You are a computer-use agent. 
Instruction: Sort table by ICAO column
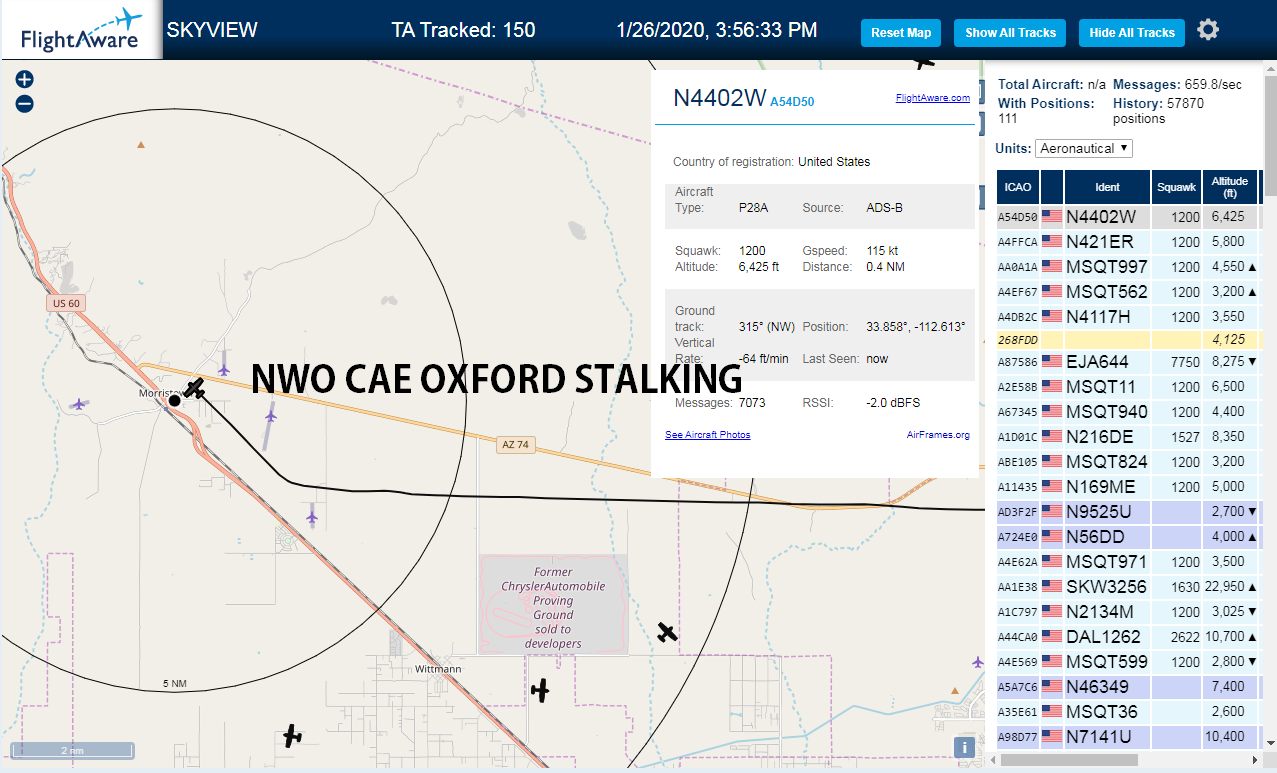point(1018,187)
